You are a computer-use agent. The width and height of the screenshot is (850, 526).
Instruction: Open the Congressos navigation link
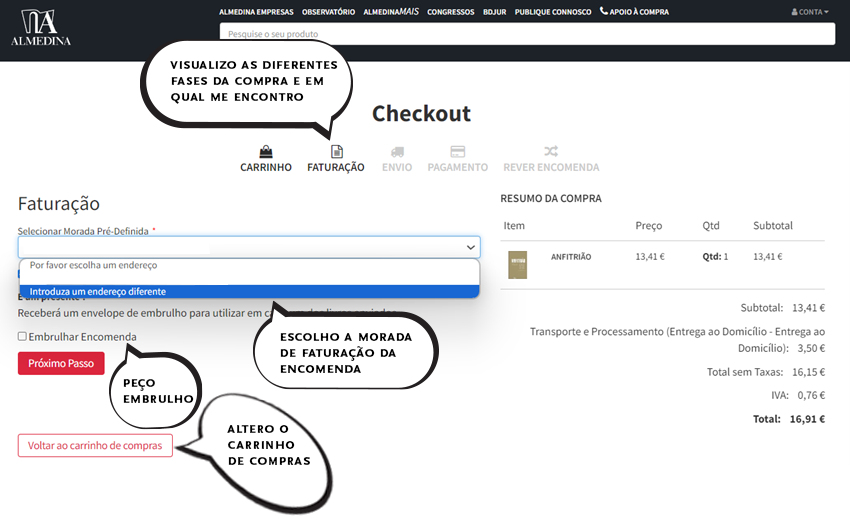pyautogui.click(x=450, y=12)
